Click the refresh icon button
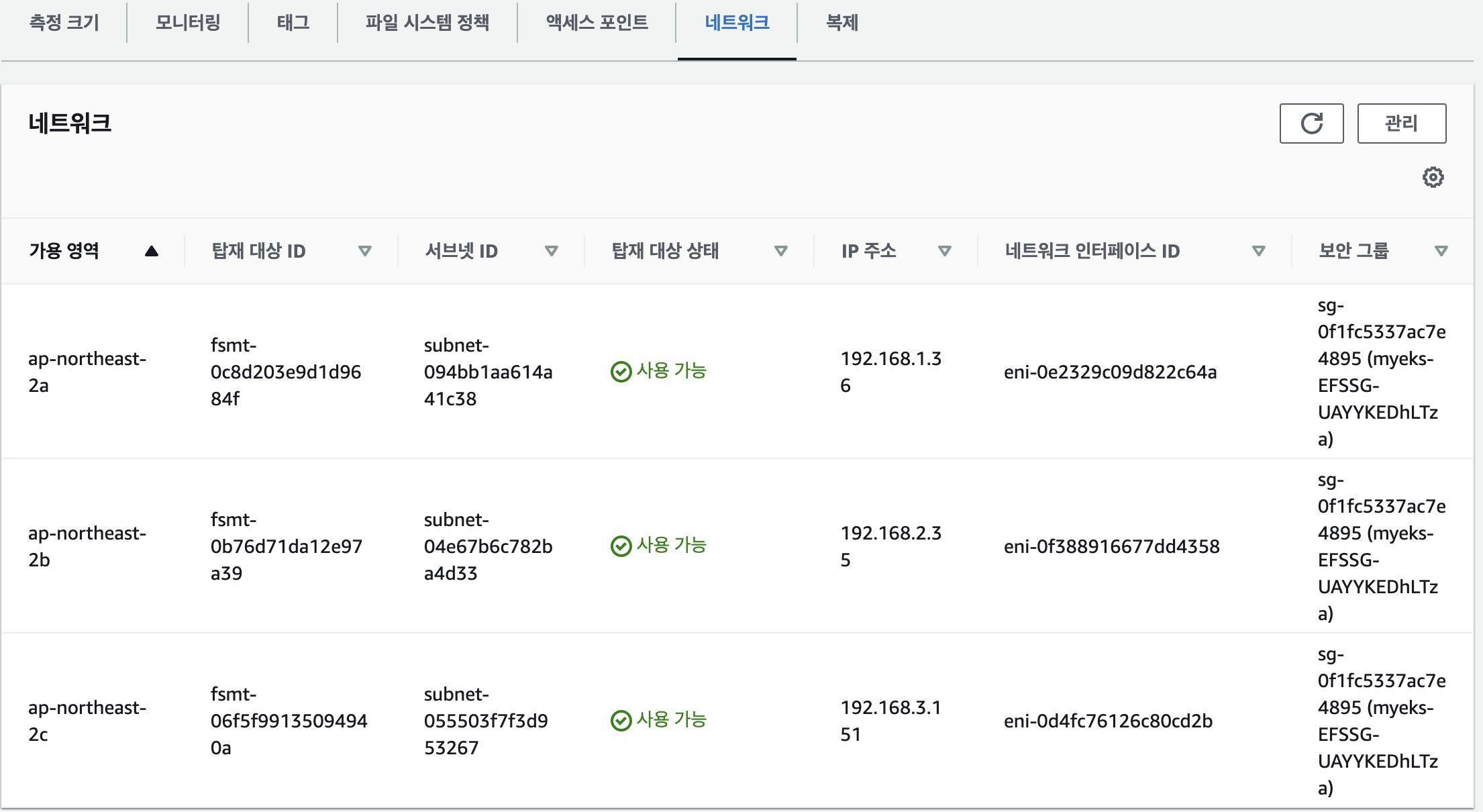The width and height of the screenshot is (1483, 812). coord(1311,123)
